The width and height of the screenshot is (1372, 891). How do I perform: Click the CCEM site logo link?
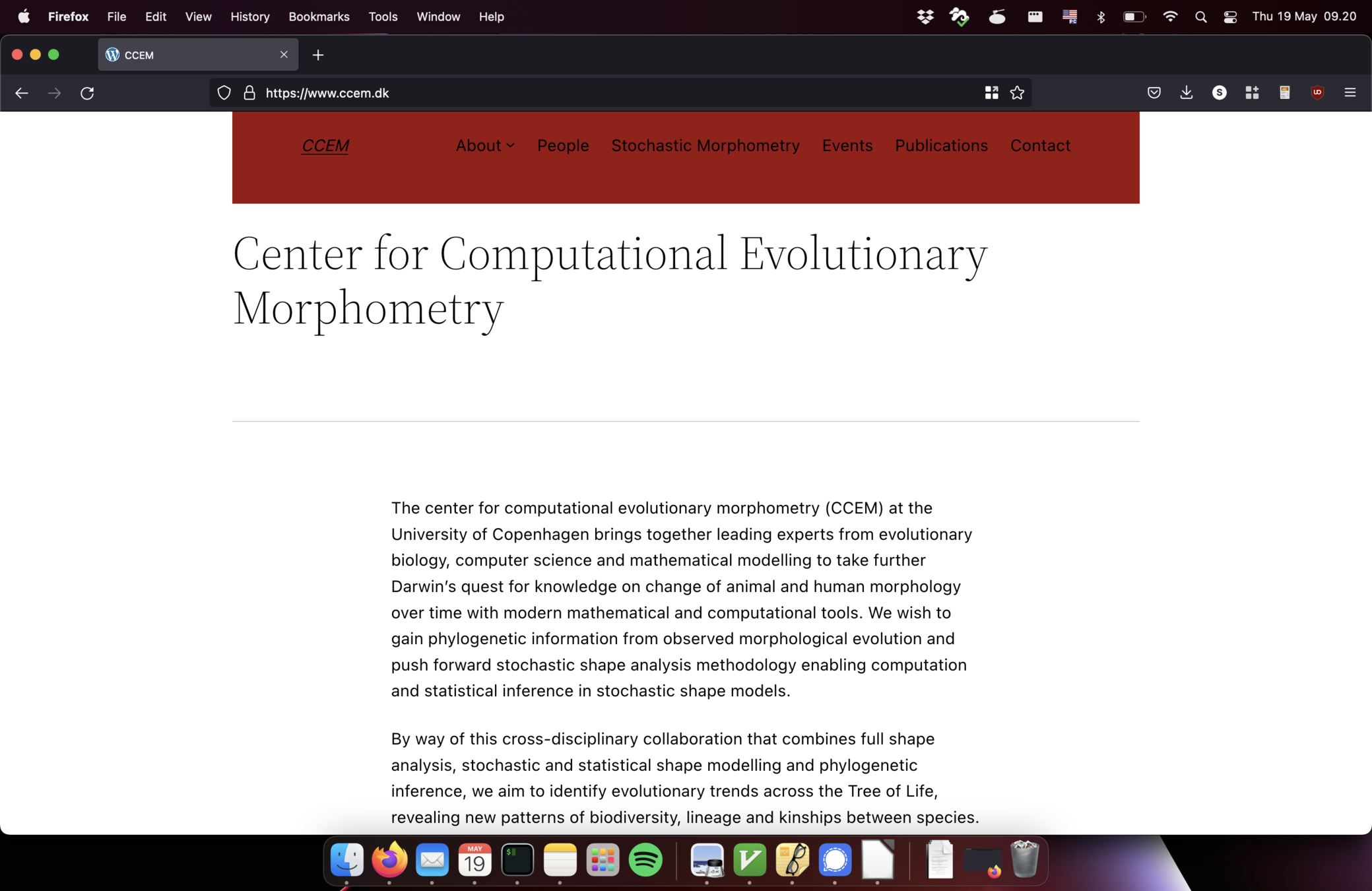pos(325,145)
